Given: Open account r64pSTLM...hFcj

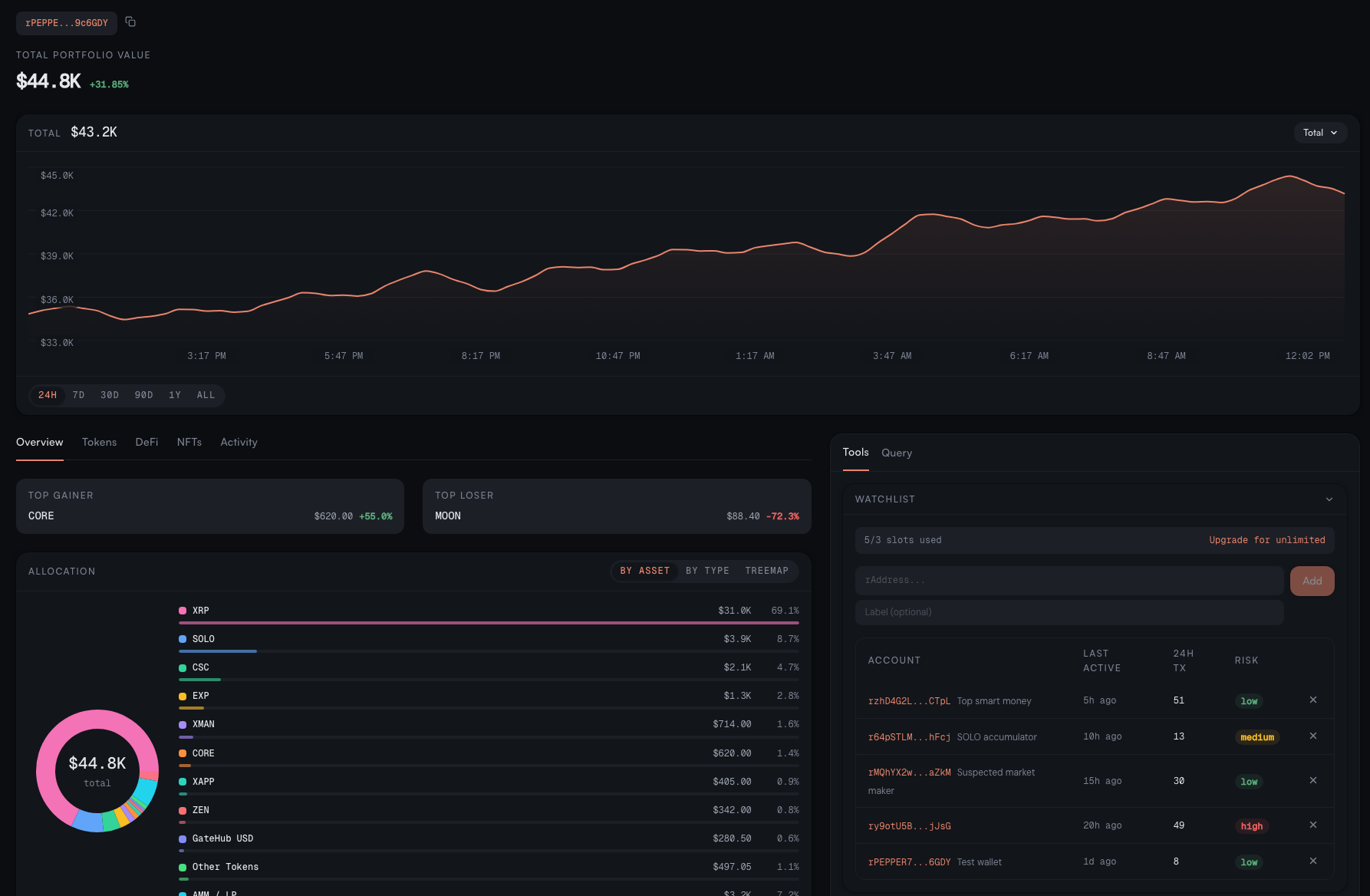Looking at the screenshot, I should (x=909, y=737).
